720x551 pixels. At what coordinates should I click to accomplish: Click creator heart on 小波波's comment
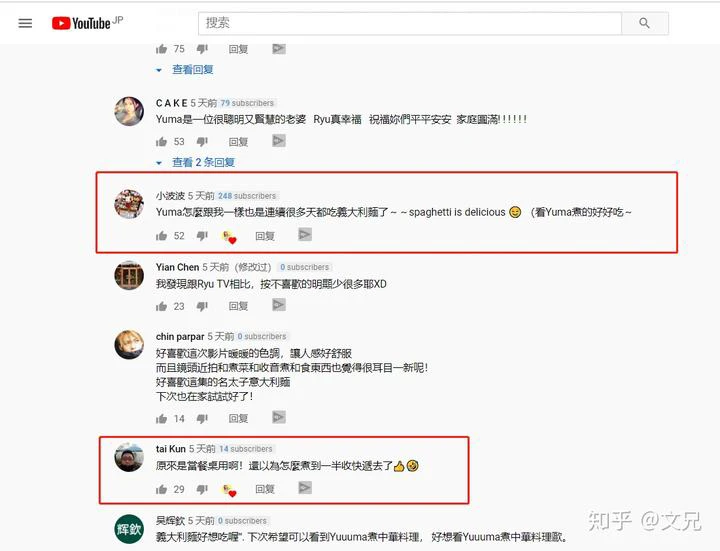coord(230,237)
